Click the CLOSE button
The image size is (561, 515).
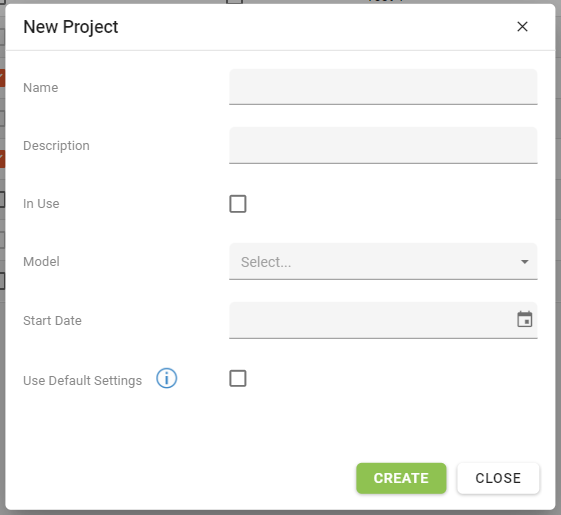pos(498,478)
